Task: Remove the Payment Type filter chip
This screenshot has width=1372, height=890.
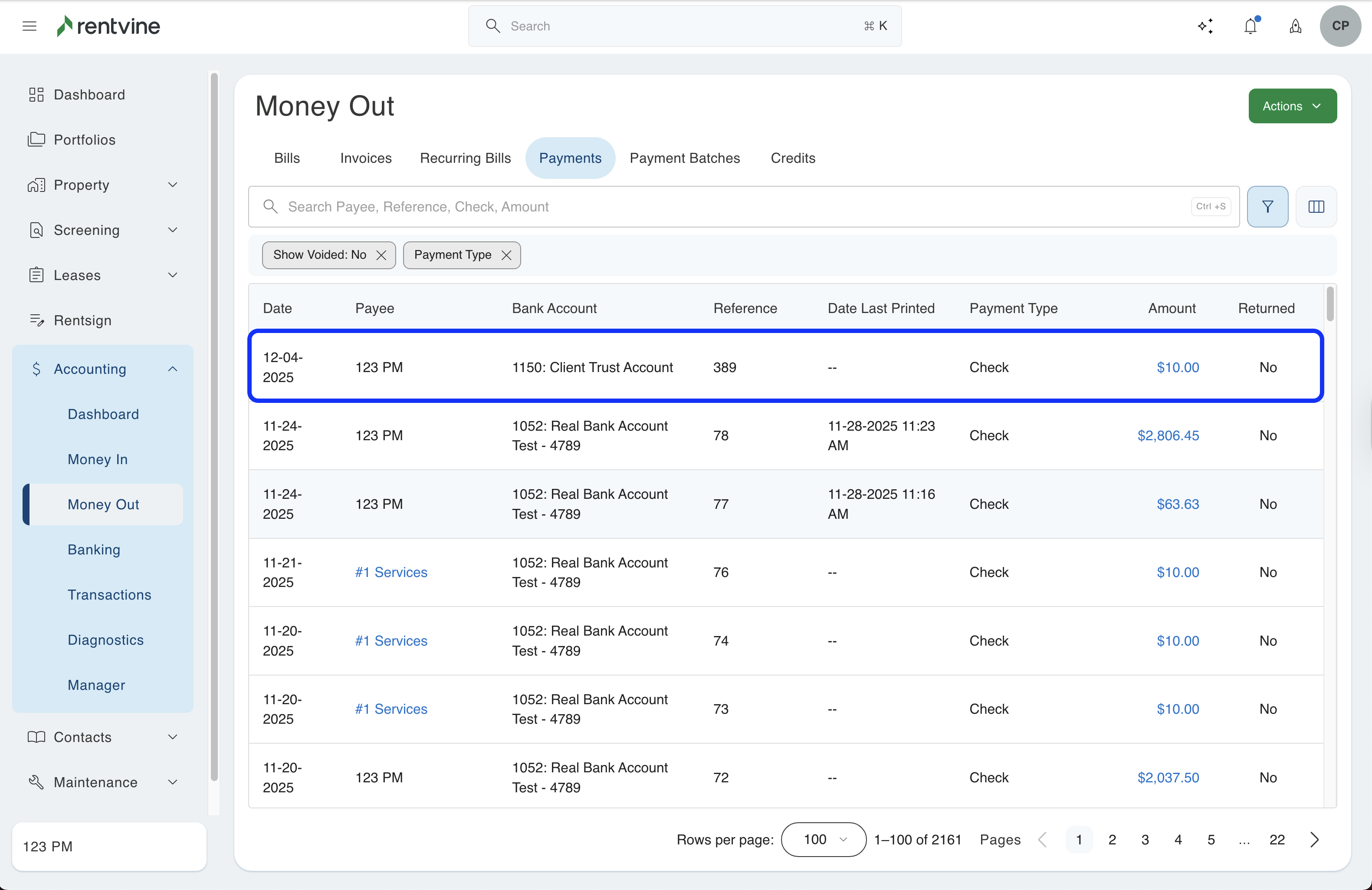Action: pos(506,255)
